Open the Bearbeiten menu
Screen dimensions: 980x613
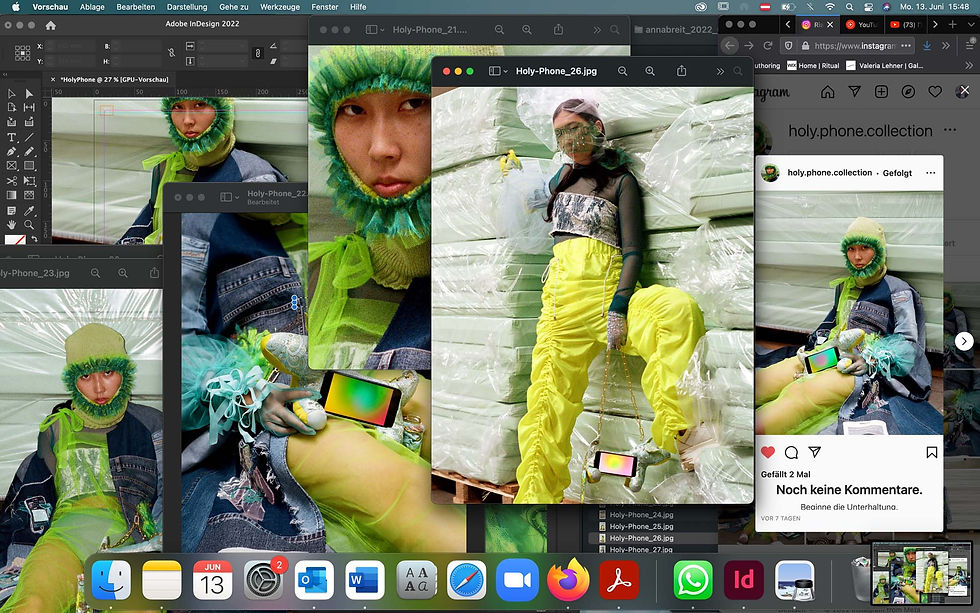click(136, 7)
